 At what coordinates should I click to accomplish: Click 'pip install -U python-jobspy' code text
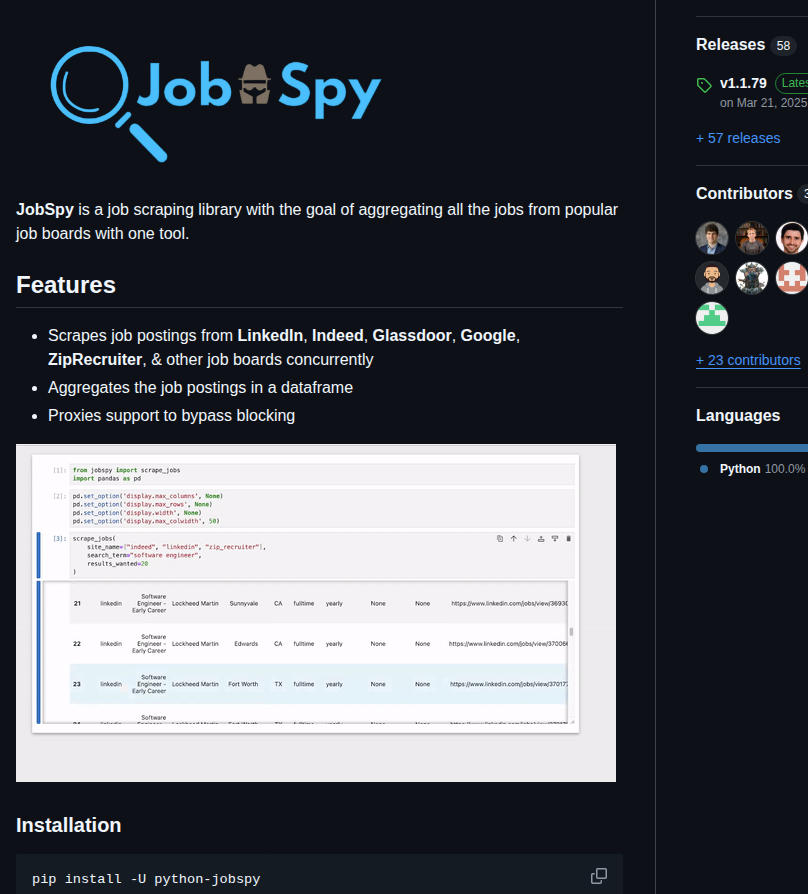tap(146, 879)
